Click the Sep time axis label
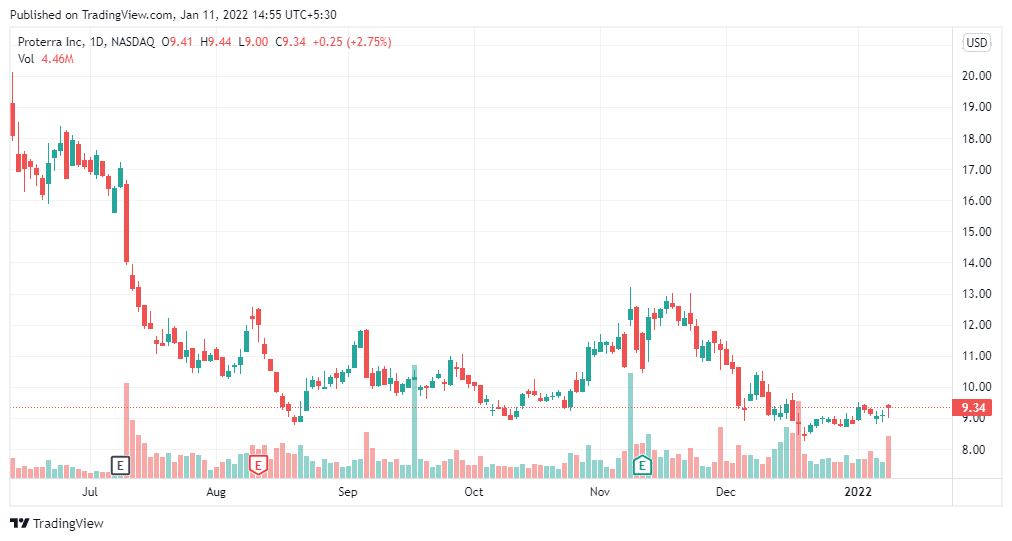The width and height of the screenshot is (1012, 541). tap(347, 492)
